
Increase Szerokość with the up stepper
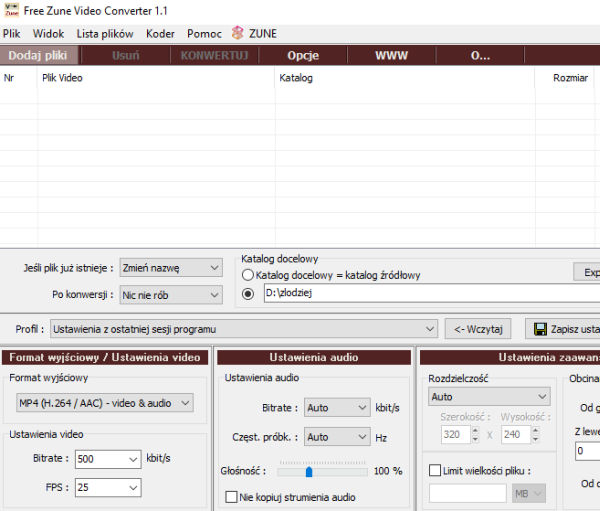[475, 430]
